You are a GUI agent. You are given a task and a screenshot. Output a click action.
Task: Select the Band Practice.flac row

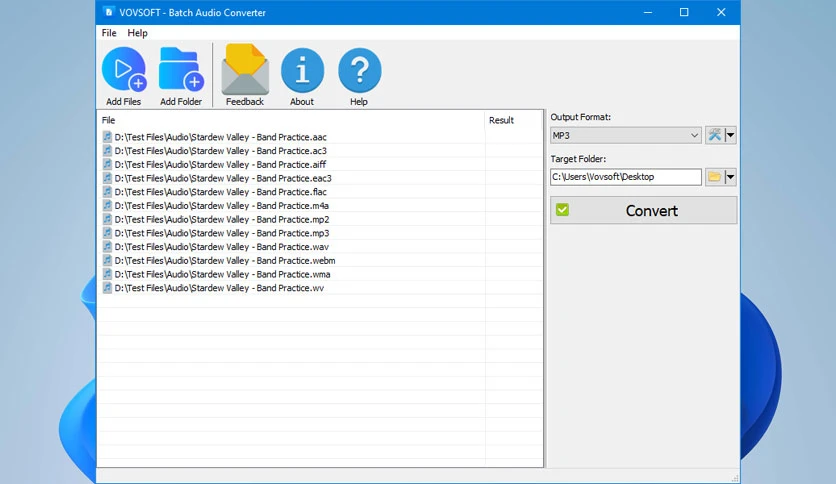(x=320, y=192)
